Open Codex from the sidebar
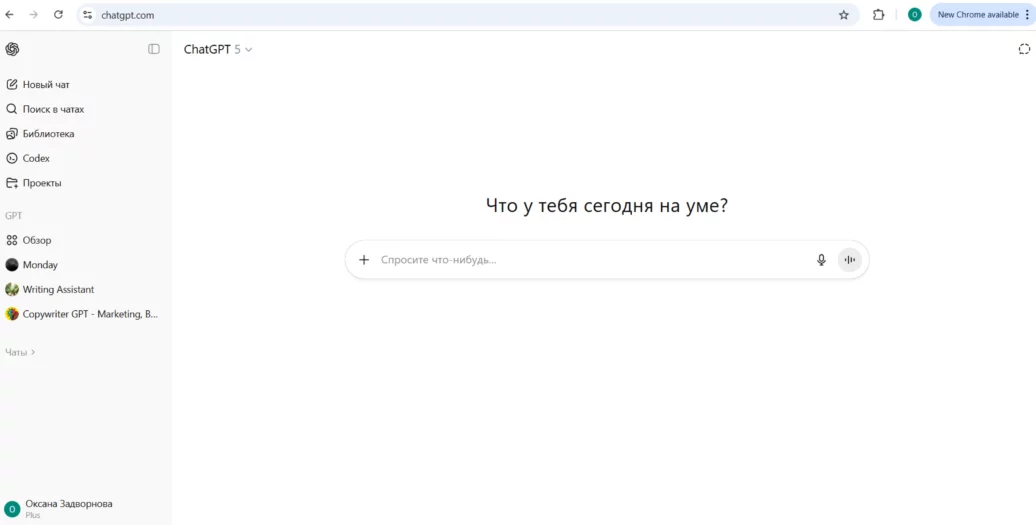Viewport: 1036px width, 525px height. [36, 158]
